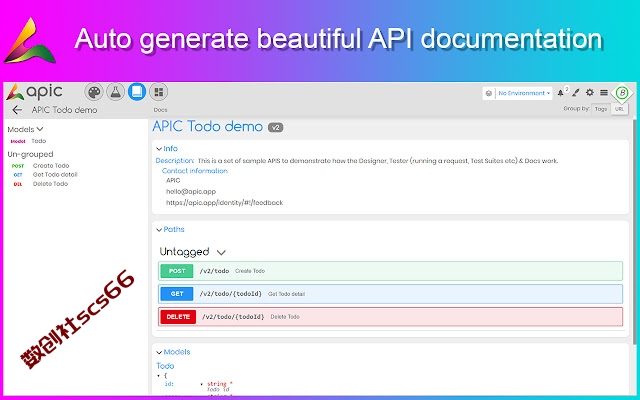The height and width of the screenshot is (400, 640).
Task: Click the blue GET method badge
Action: [x=177, y=294]
